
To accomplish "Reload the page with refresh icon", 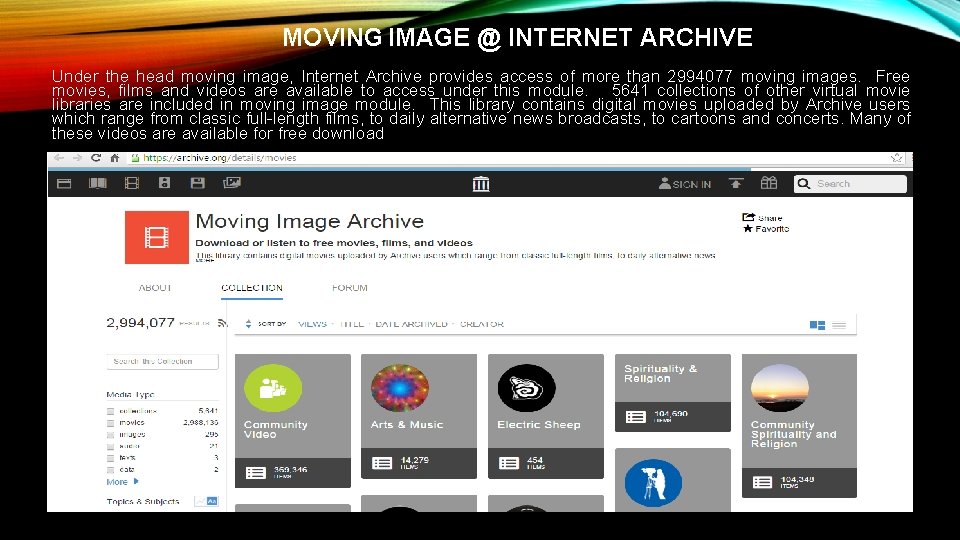I will point(96,158).
